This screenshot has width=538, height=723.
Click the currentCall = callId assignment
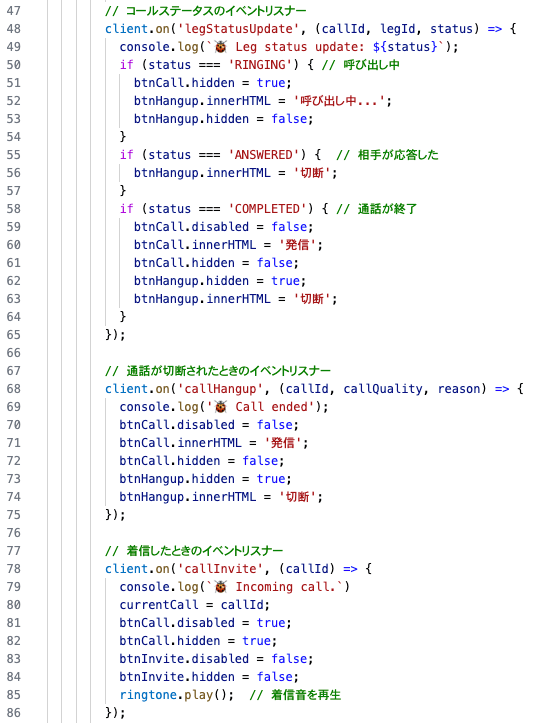tap(195, 604)
